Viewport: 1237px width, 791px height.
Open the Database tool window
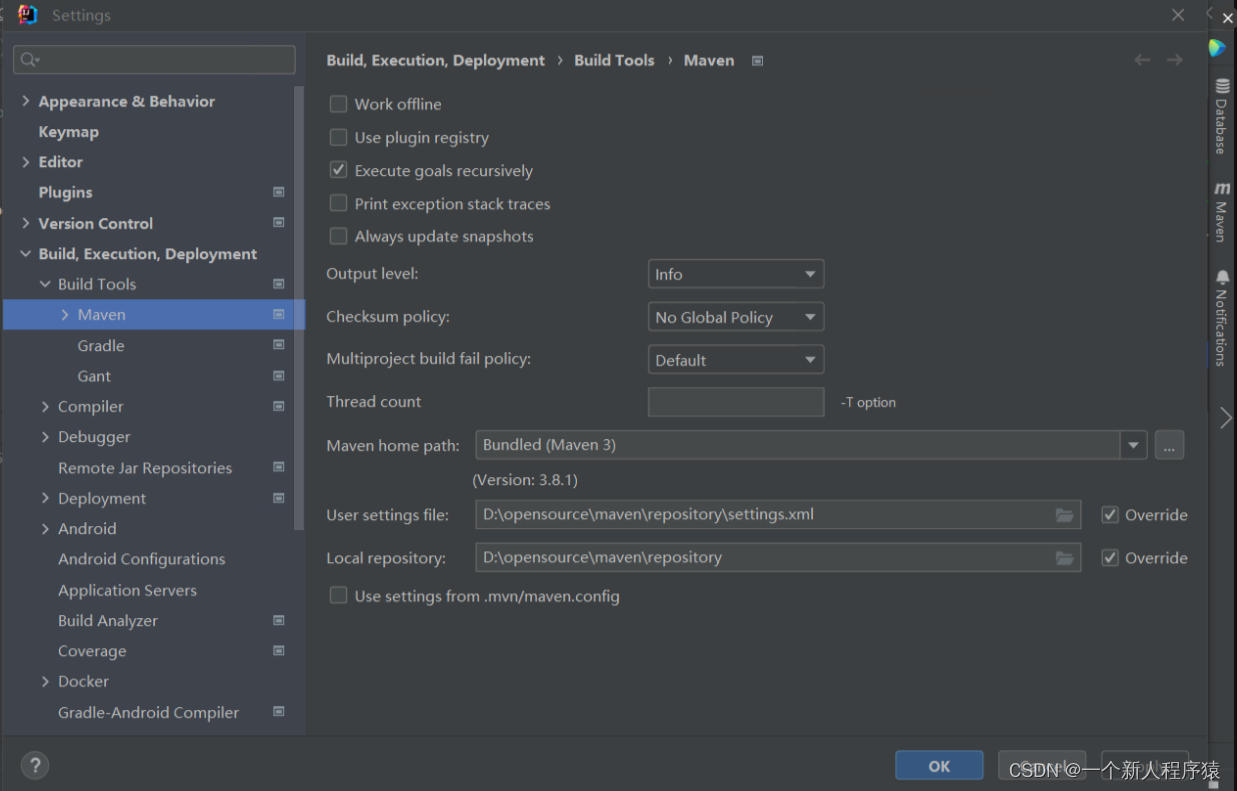1222,116
